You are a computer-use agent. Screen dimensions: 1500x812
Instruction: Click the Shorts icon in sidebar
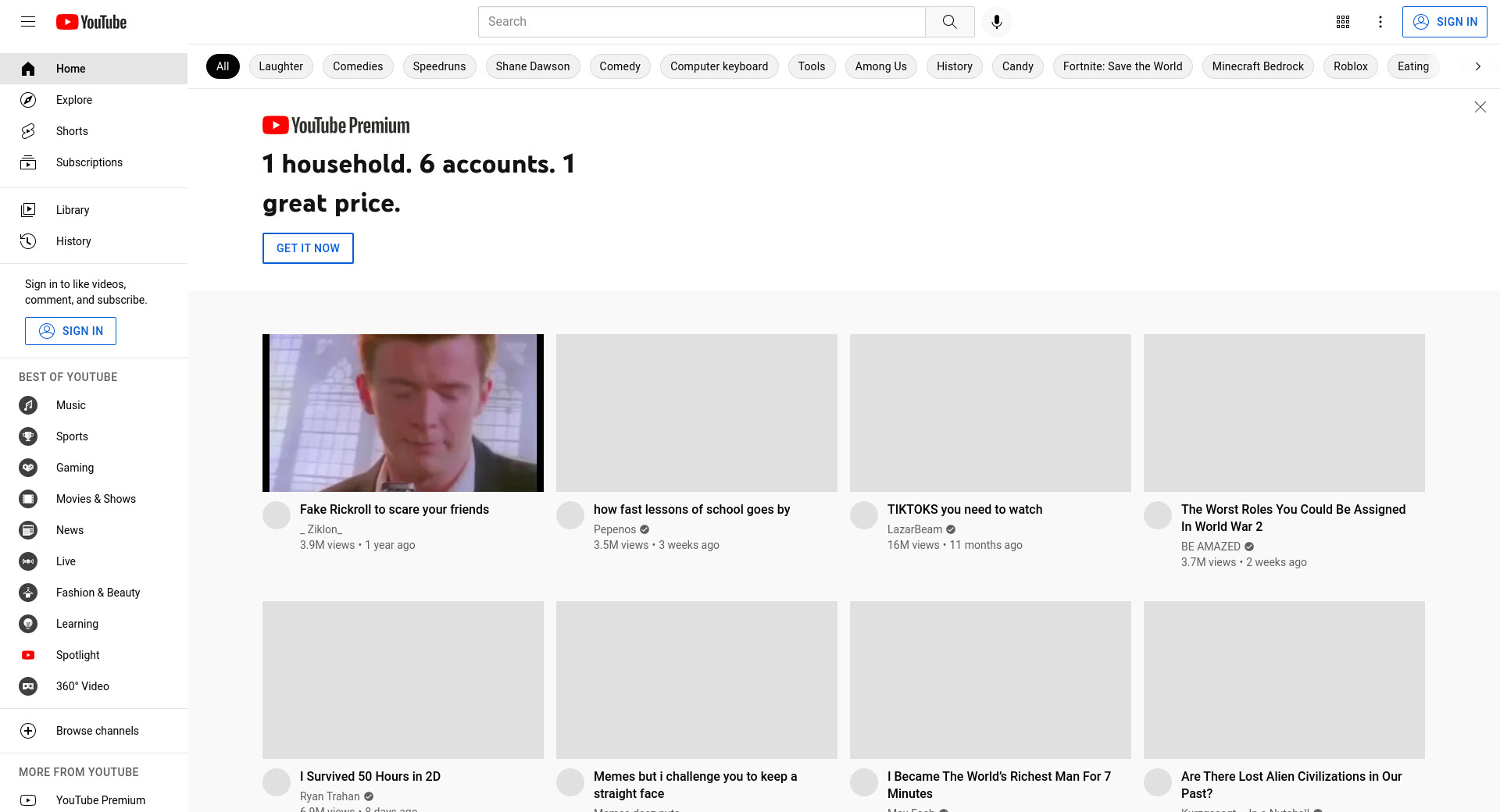click(x=28, y=131)
